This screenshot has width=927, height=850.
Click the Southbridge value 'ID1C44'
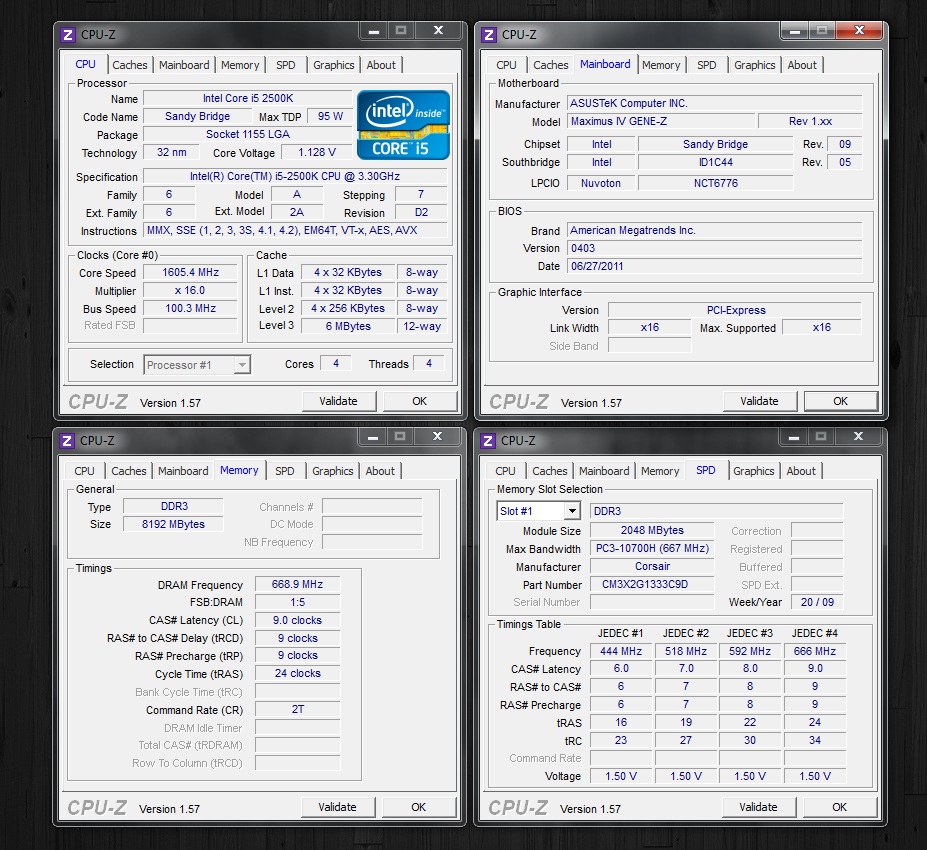click(716, 162)
